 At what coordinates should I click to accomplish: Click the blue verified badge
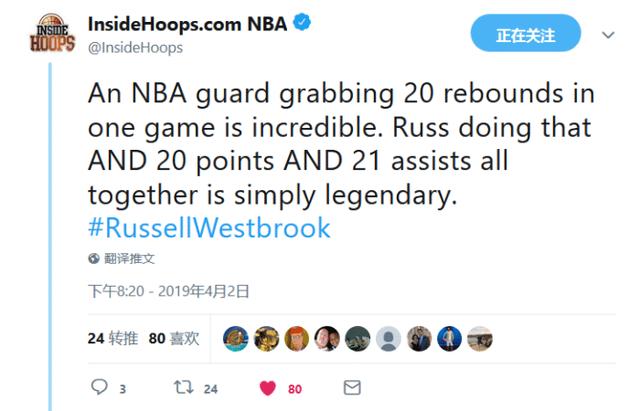pyautogui.click(x=302, y=22)
